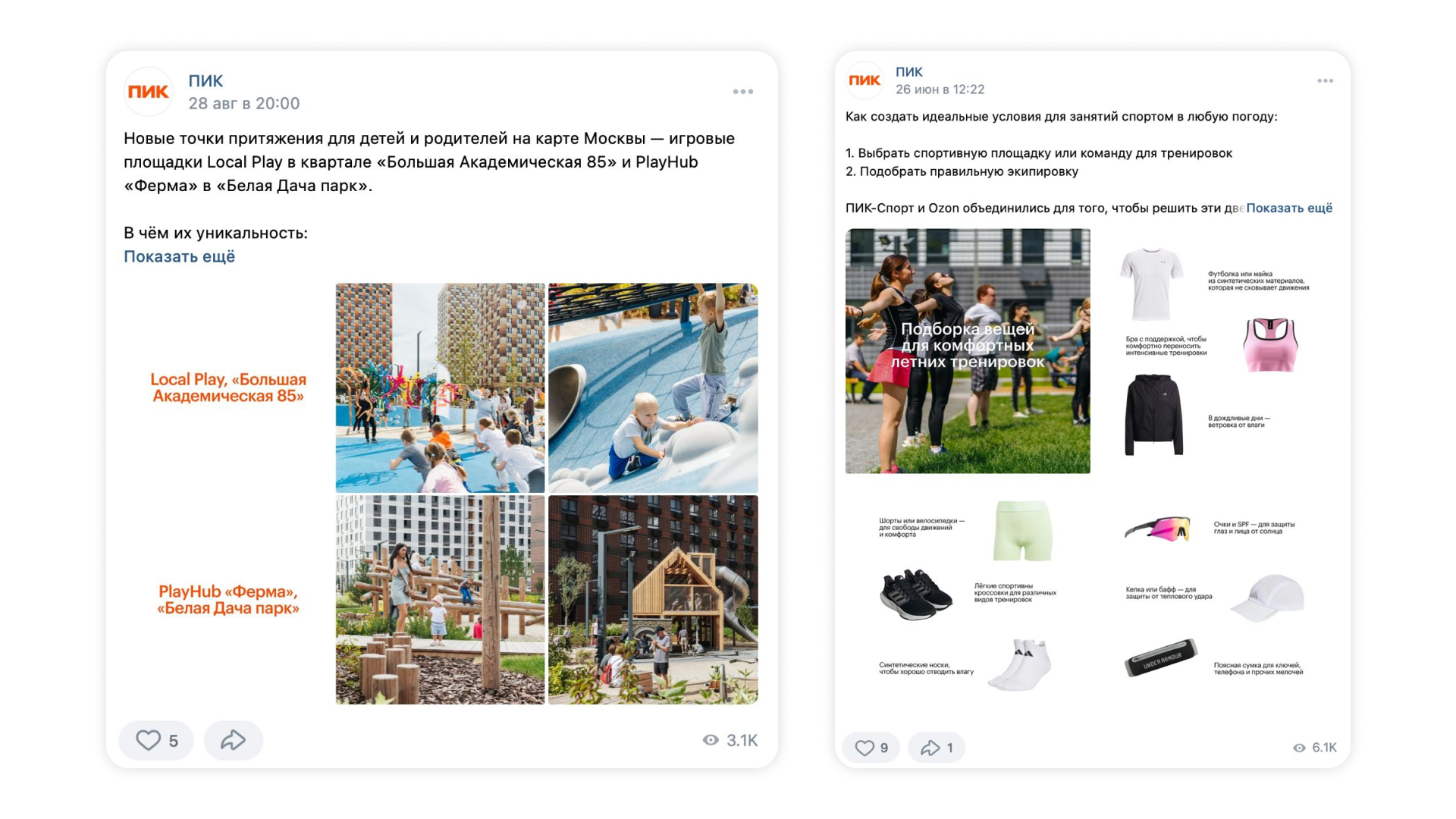View the 6.1K eye views counter
The width and height of the screenshot is (1456, 819).
(1315, 748)
